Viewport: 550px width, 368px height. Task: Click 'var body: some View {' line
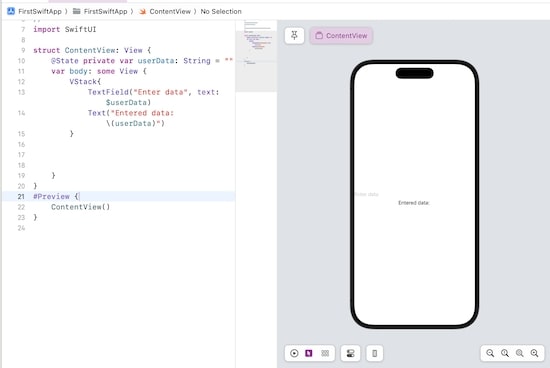point(99,71)
